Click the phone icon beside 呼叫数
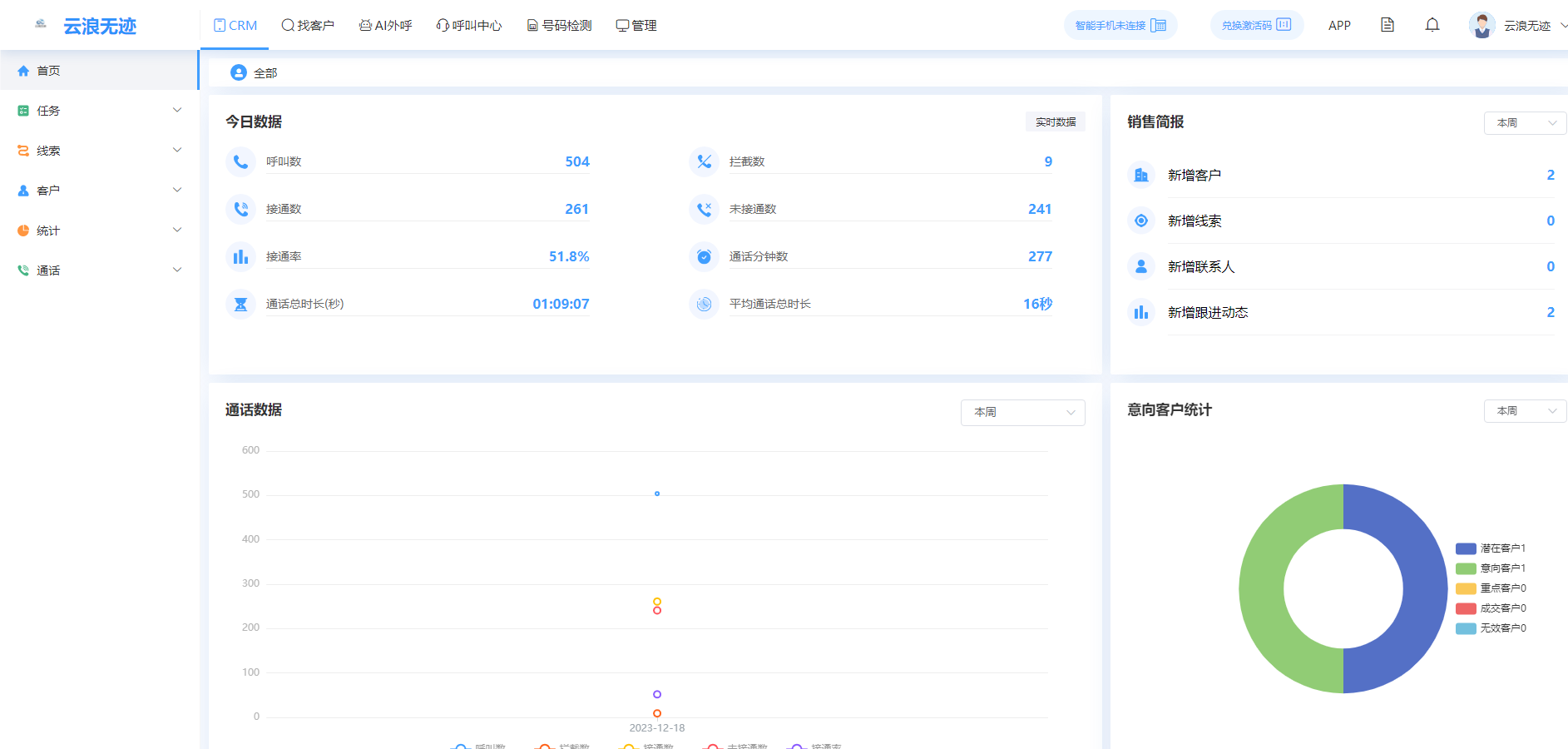 240,161
